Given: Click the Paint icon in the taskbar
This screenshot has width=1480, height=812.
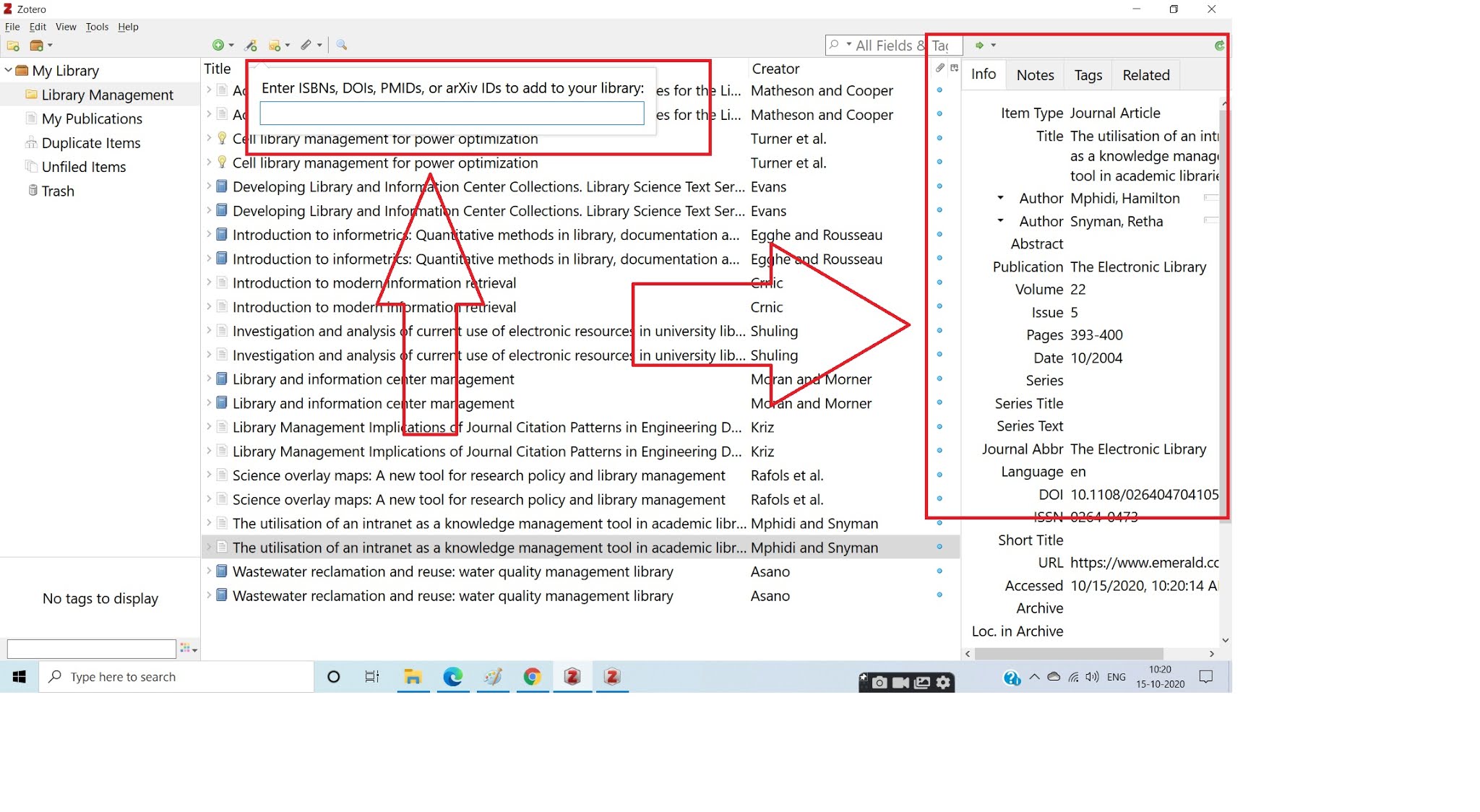Looking at the screenshot, I should click(x=493, y=677).
